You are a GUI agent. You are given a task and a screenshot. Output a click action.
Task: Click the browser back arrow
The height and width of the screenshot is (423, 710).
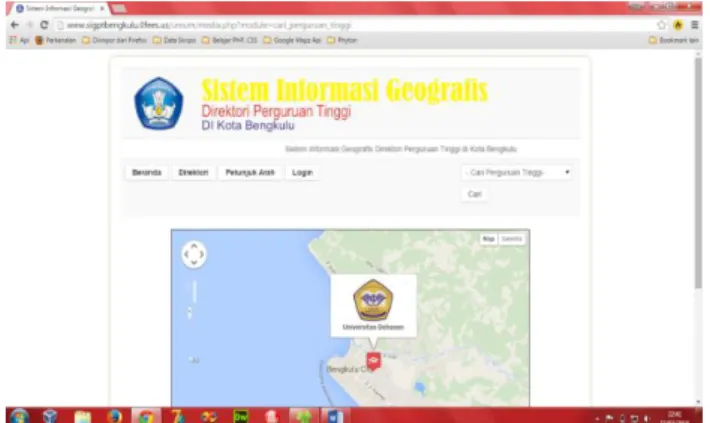(x=14, y=25)
